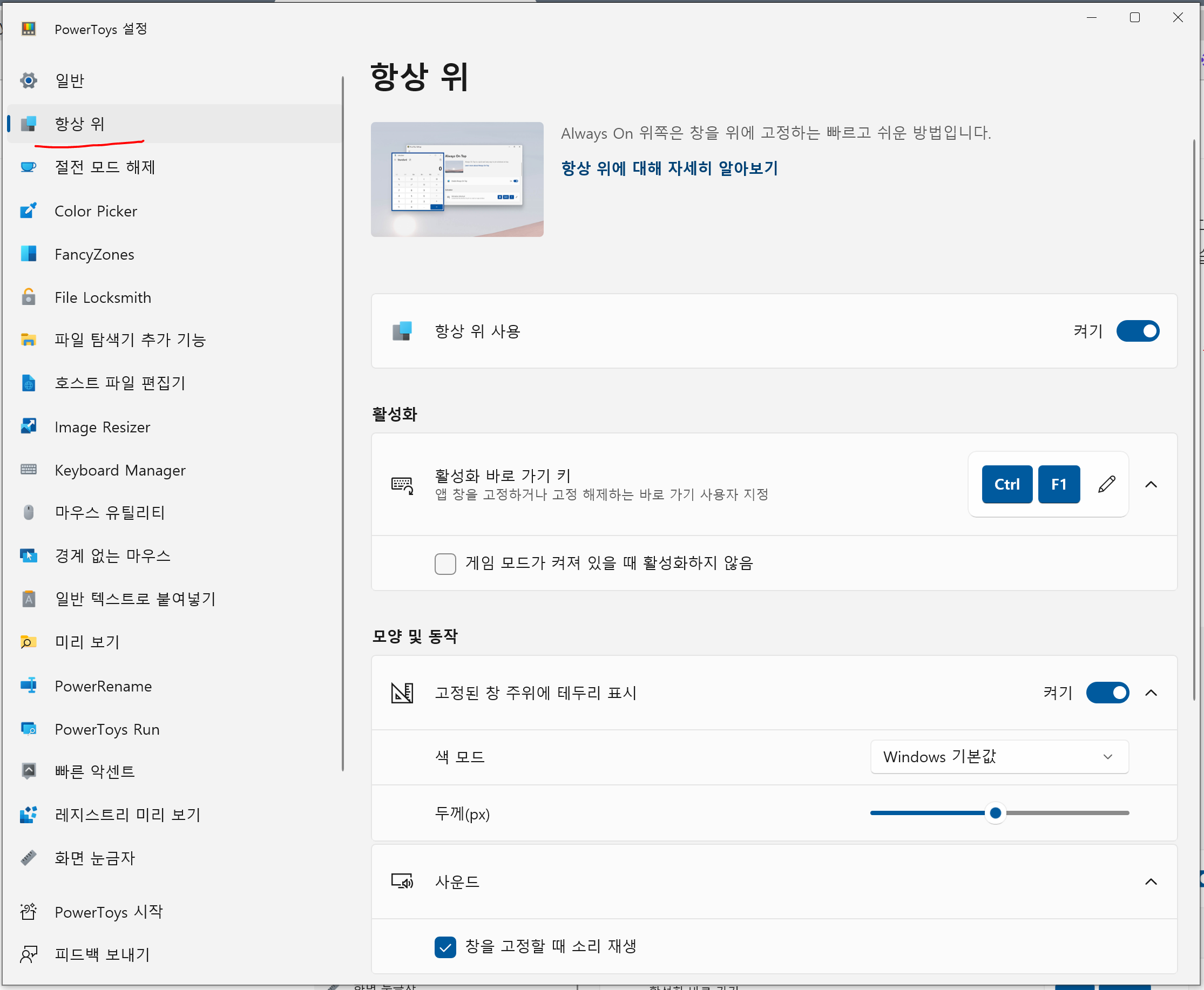Image resolution: width=1204 pixels, height=990 pixels.
Task: Click the Color Picker eyedropper icon
Action: (29, 211)
